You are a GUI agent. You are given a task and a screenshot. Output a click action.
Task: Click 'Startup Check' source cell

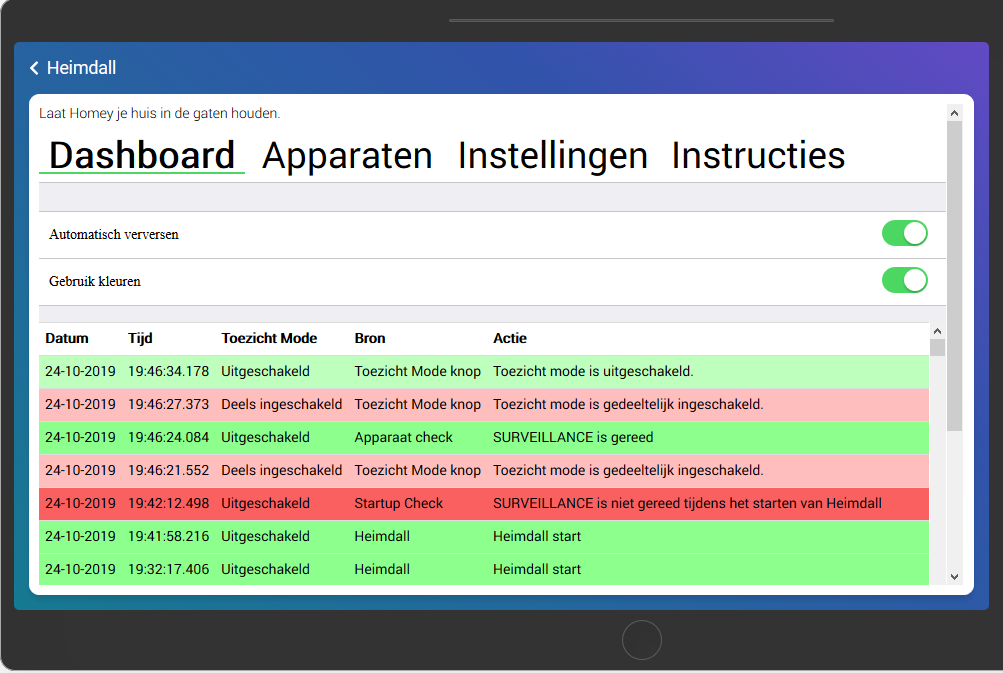(x=399, y=503)
